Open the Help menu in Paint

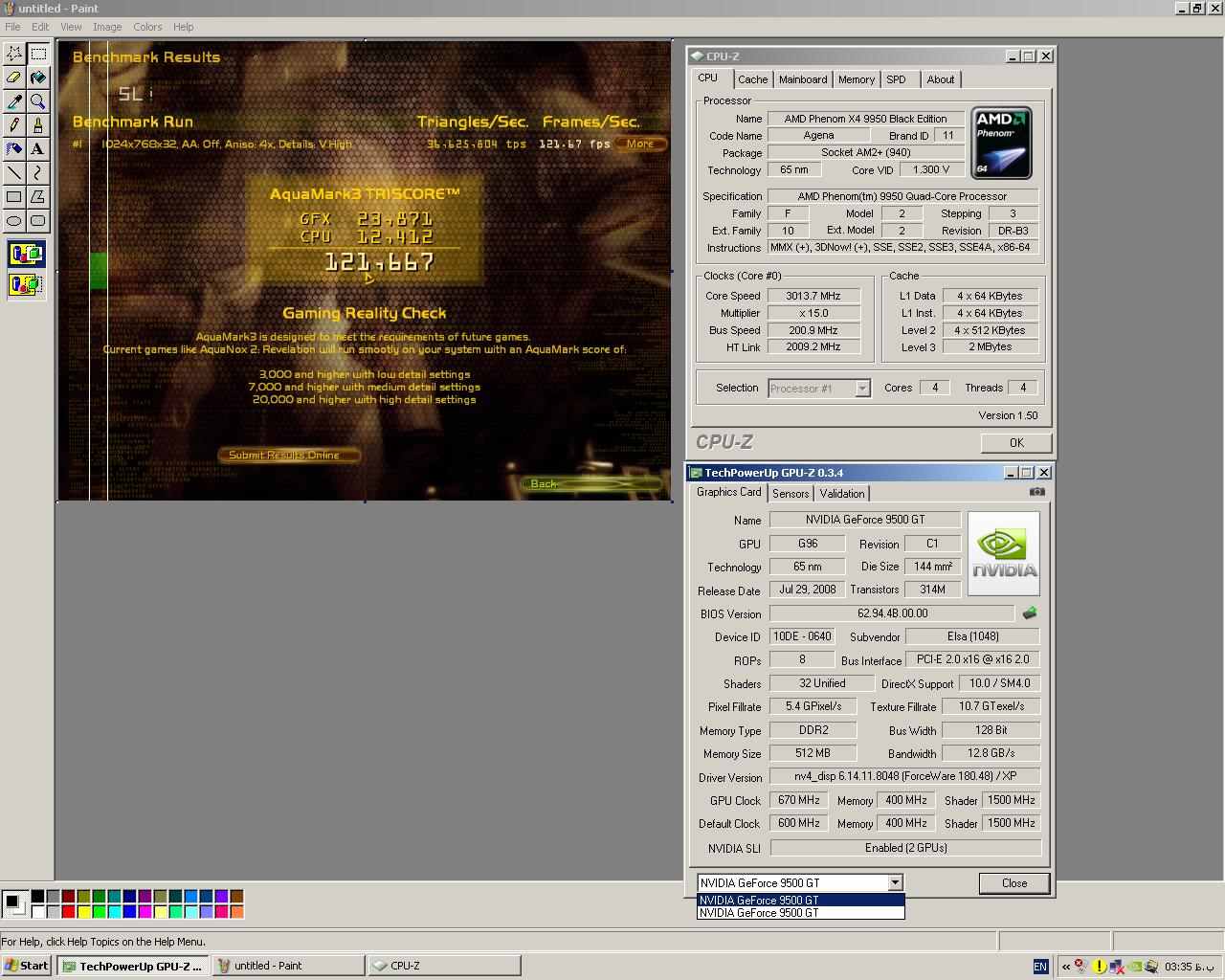click(183, 27)
